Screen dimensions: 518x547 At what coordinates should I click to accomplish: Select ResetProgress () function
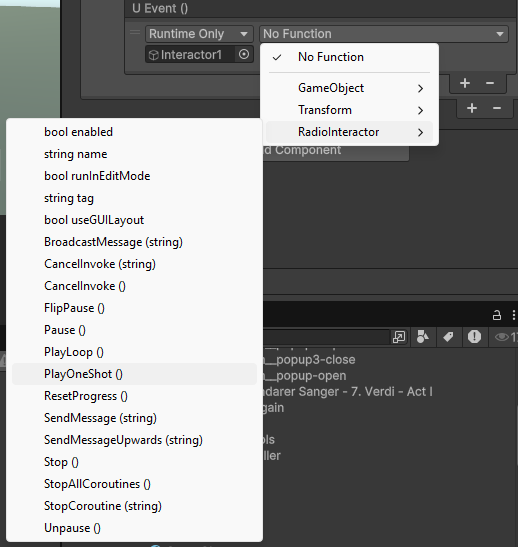(134, 396)
